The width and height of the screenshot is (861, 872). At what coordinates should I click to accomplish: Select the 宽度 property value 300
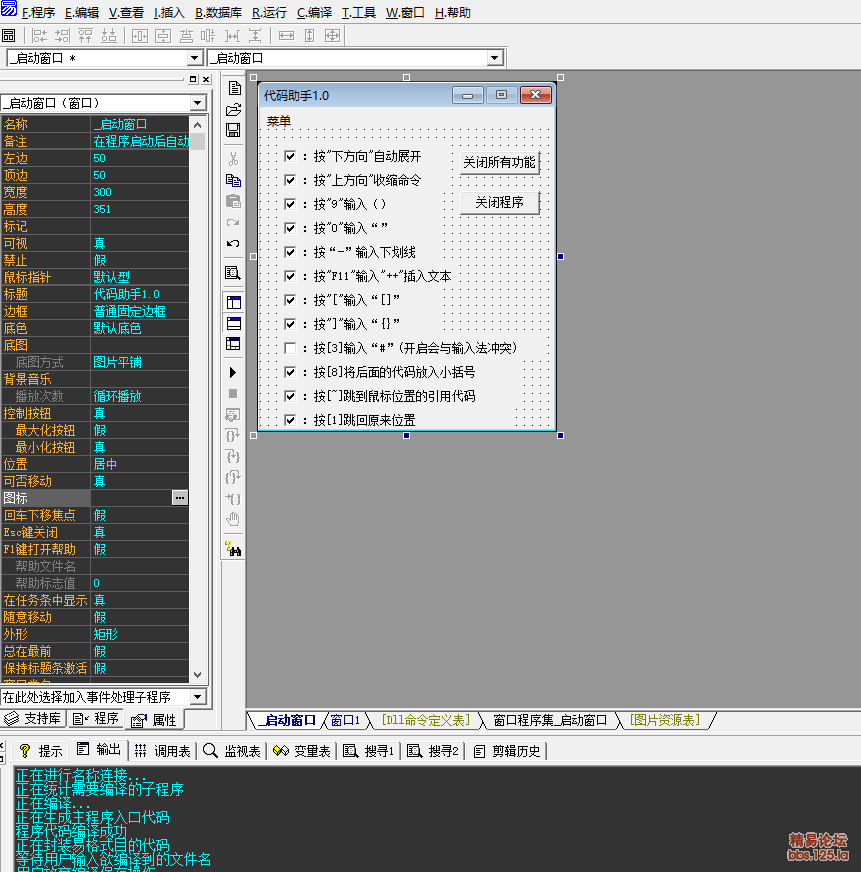pyautogui.click(x=140, y=192)
